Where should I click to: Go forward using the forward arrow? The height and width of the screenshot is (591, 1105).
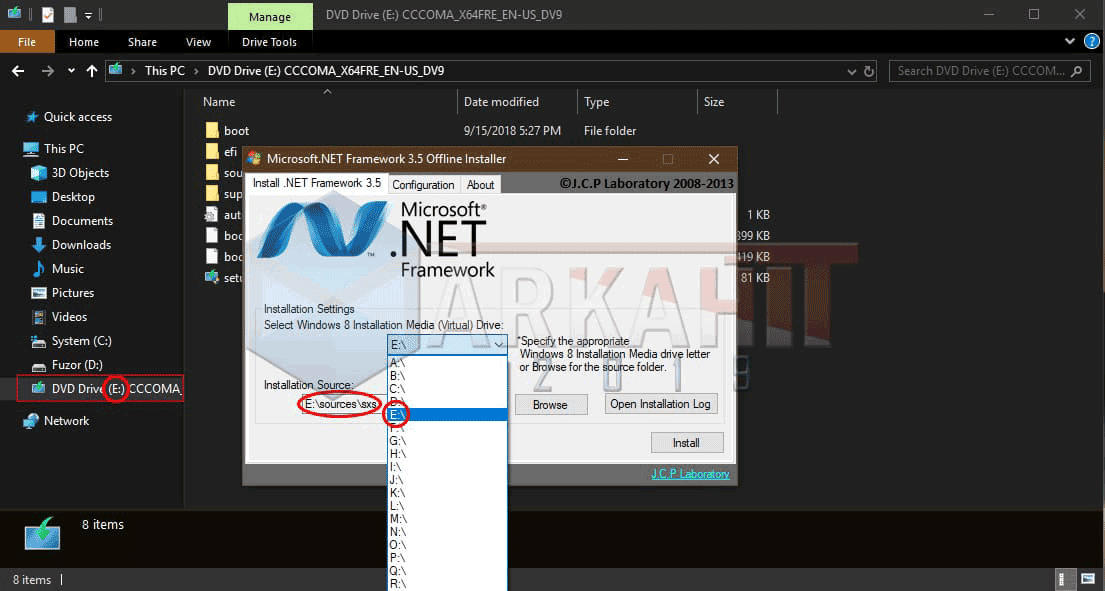pos(47,71)
